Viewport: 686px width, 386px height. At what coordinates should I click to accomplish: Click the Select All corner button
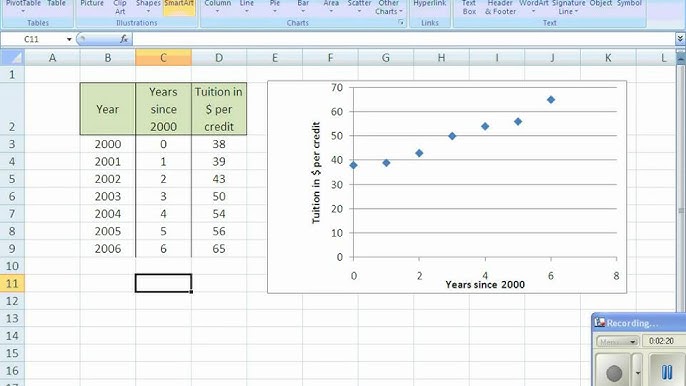point(12,57)
